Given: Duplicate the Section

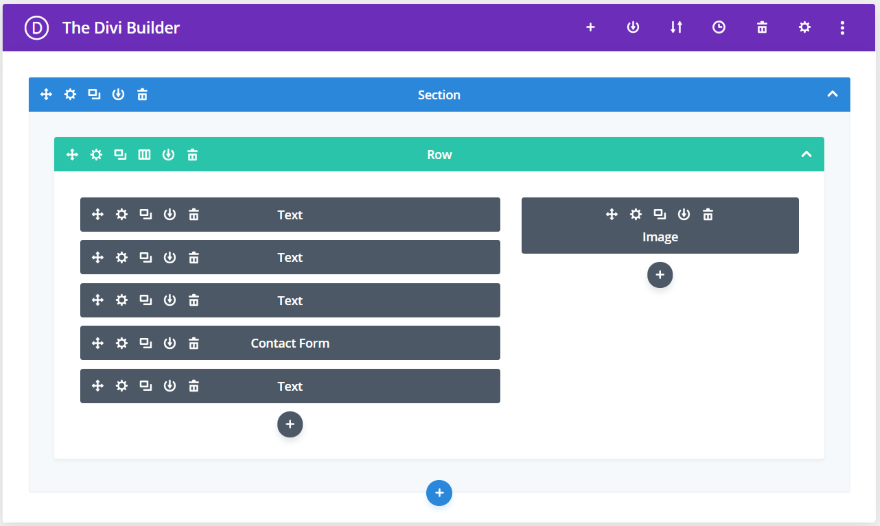Looking at the screenshot, I should (x=94, y=94).
